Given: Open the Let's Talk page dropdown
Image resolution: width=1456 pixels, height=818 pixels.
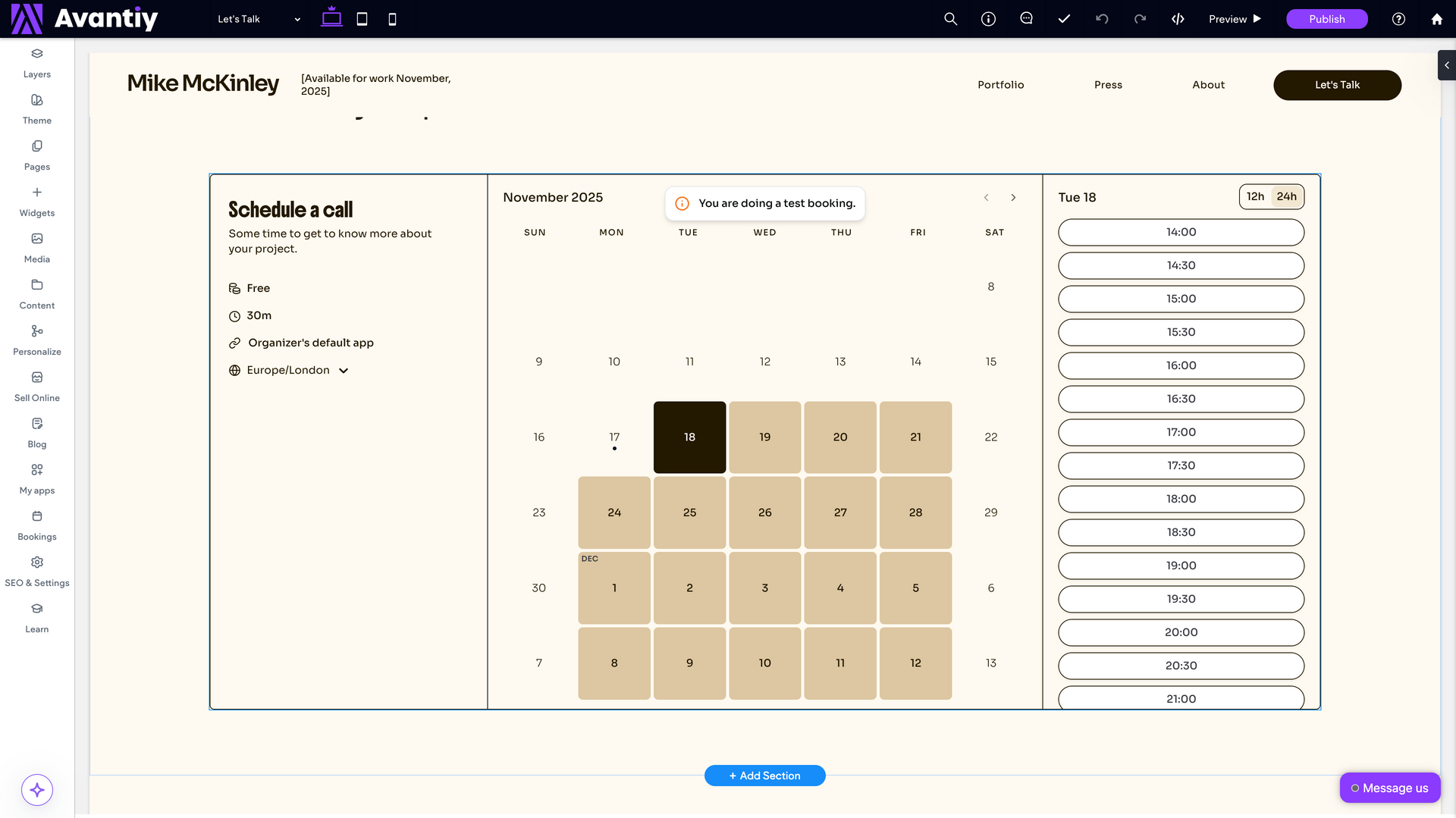Looking at the screenshot, I should (259, 19).
